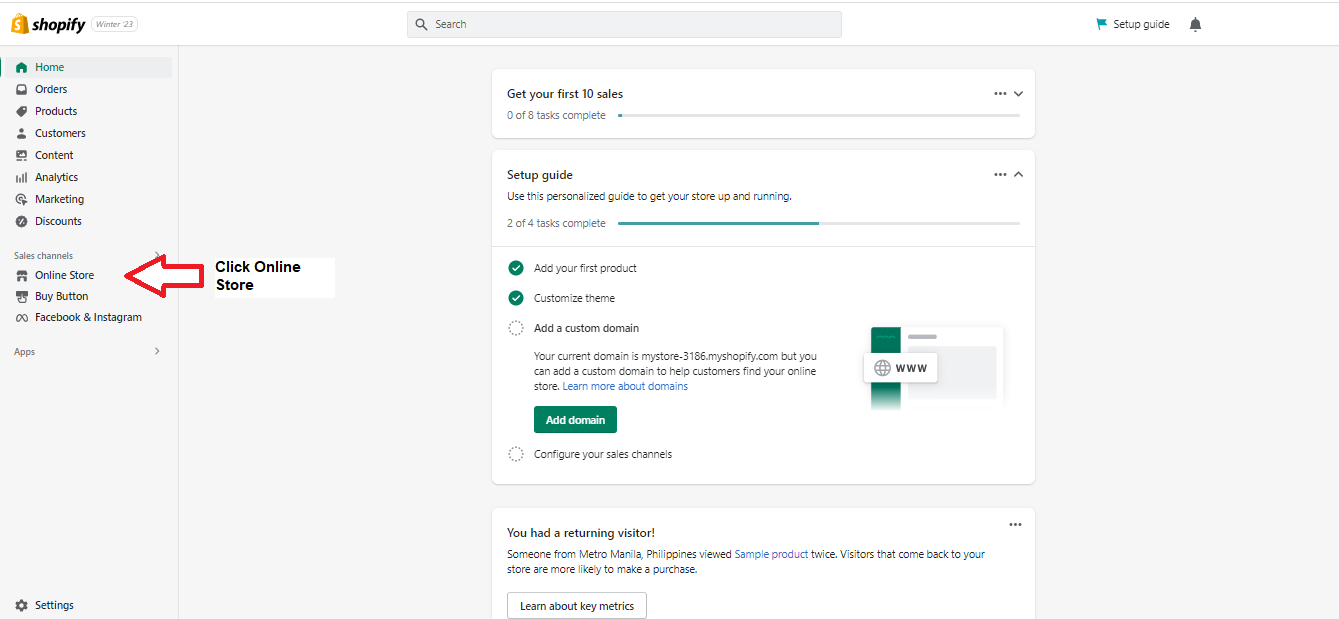Open the Sample product link
This screenshot has width=1339, height=619.
pyautogui.click(x=771, y=554)
